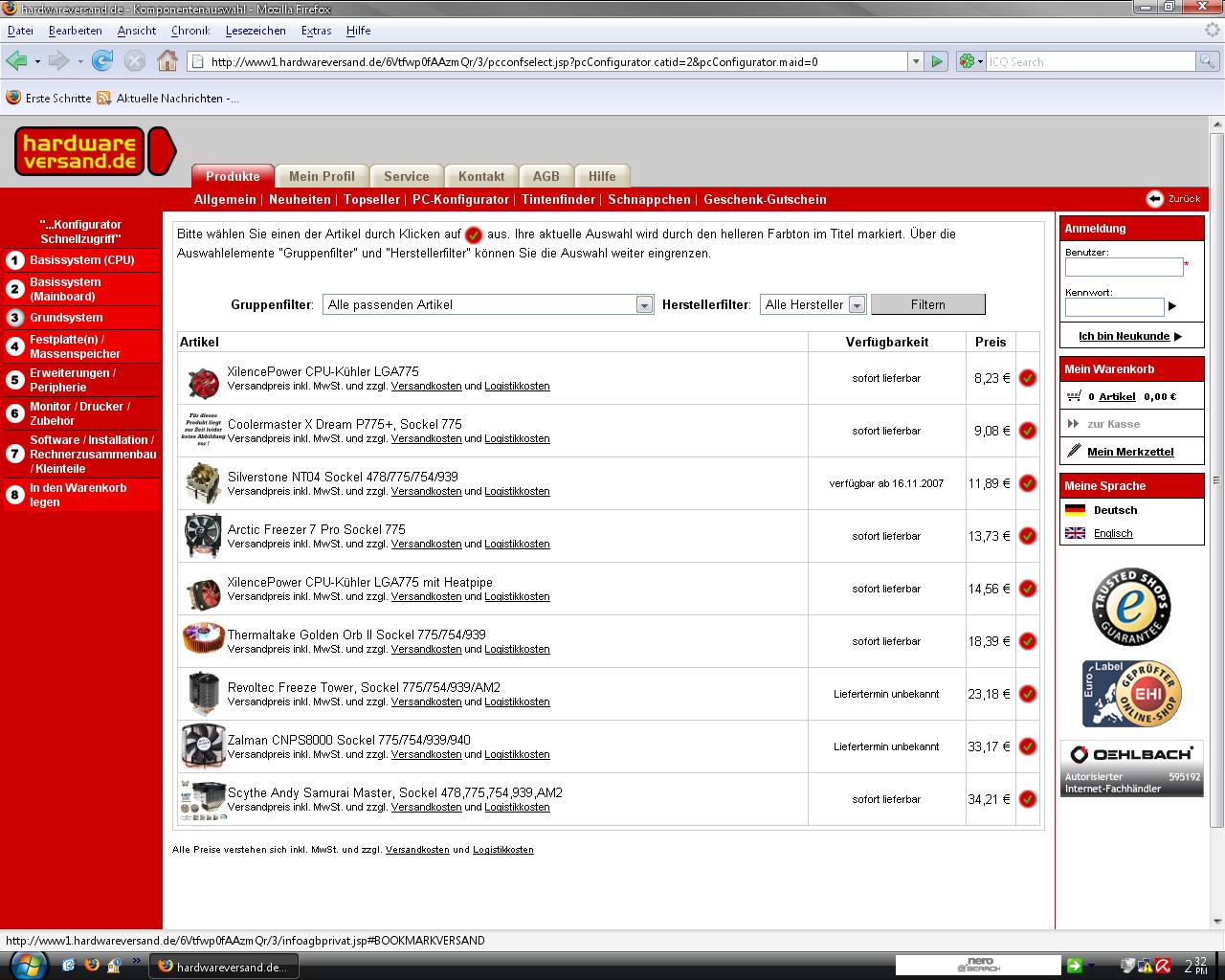Click the EHI Geprüfter Online-Shop badge

coord(1131,694)
